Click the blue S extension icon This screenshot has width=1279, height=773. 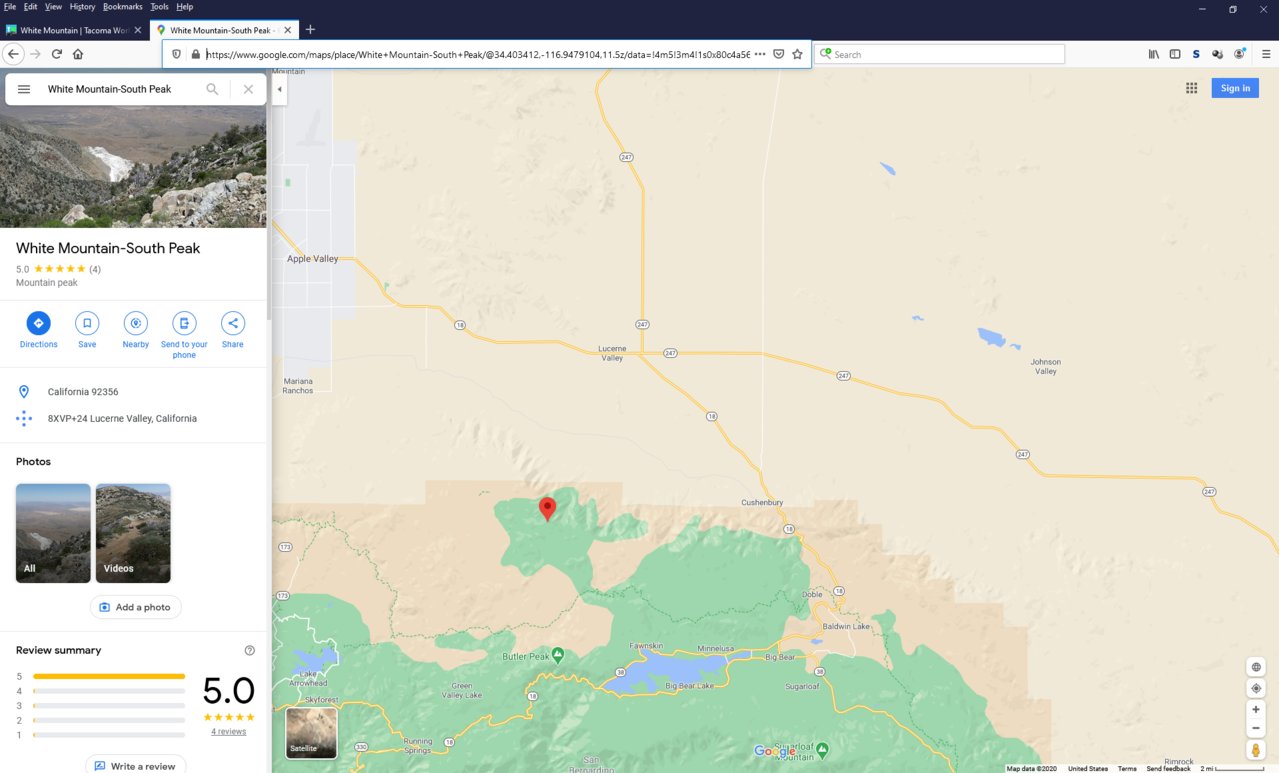1196,54
